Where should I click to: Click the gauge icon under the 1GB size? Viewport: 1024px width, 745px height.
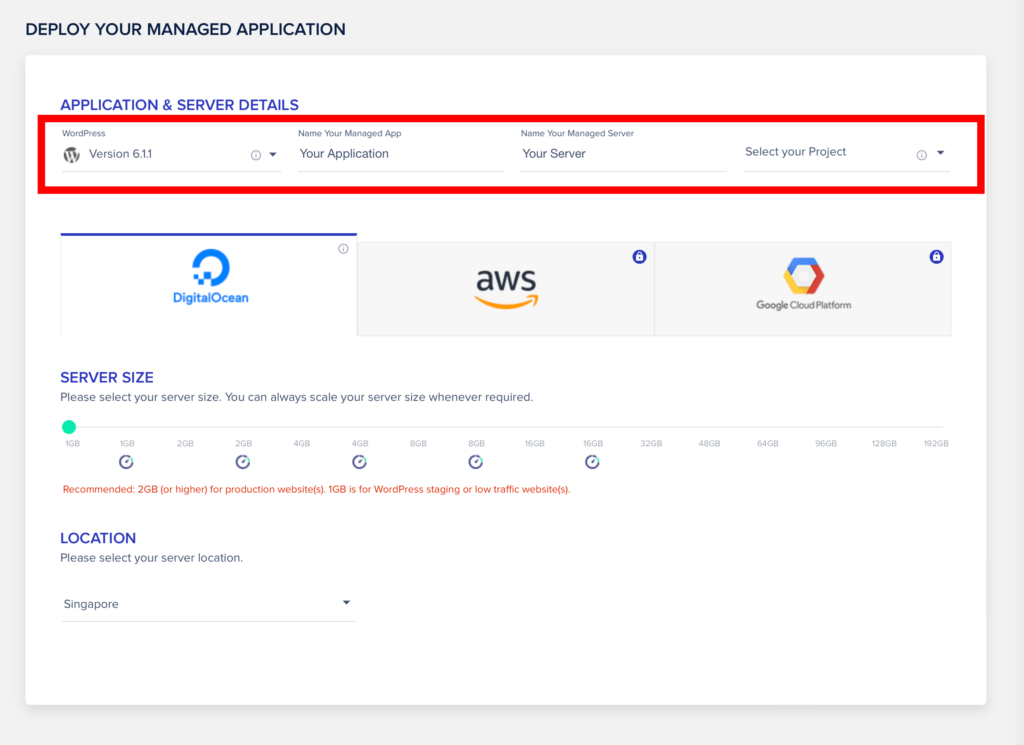126,462
